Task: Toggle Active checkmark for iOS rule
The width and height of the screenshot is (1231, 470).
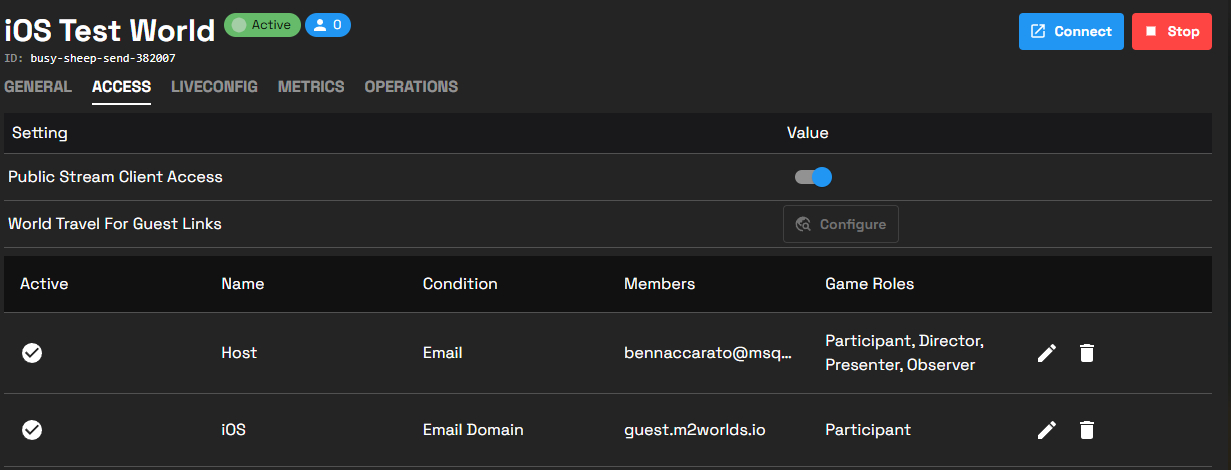Action: pyautogui.click(x=32, y=430)
